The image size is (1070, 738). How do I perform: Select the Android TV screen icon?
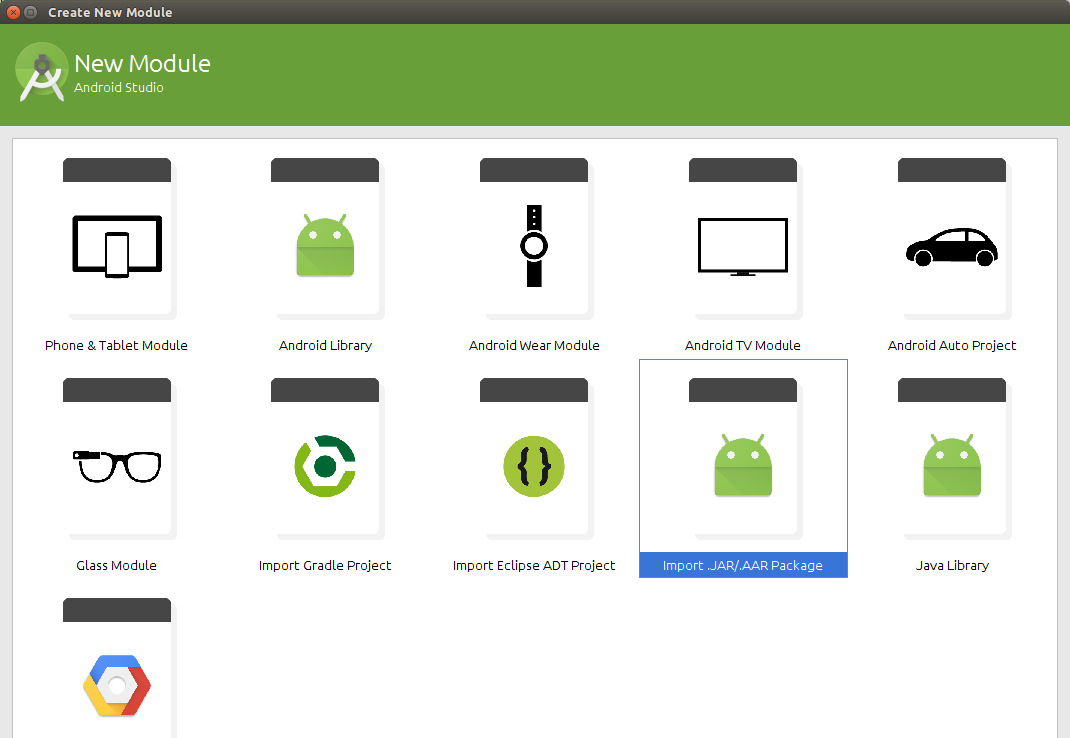coord(742,246)
